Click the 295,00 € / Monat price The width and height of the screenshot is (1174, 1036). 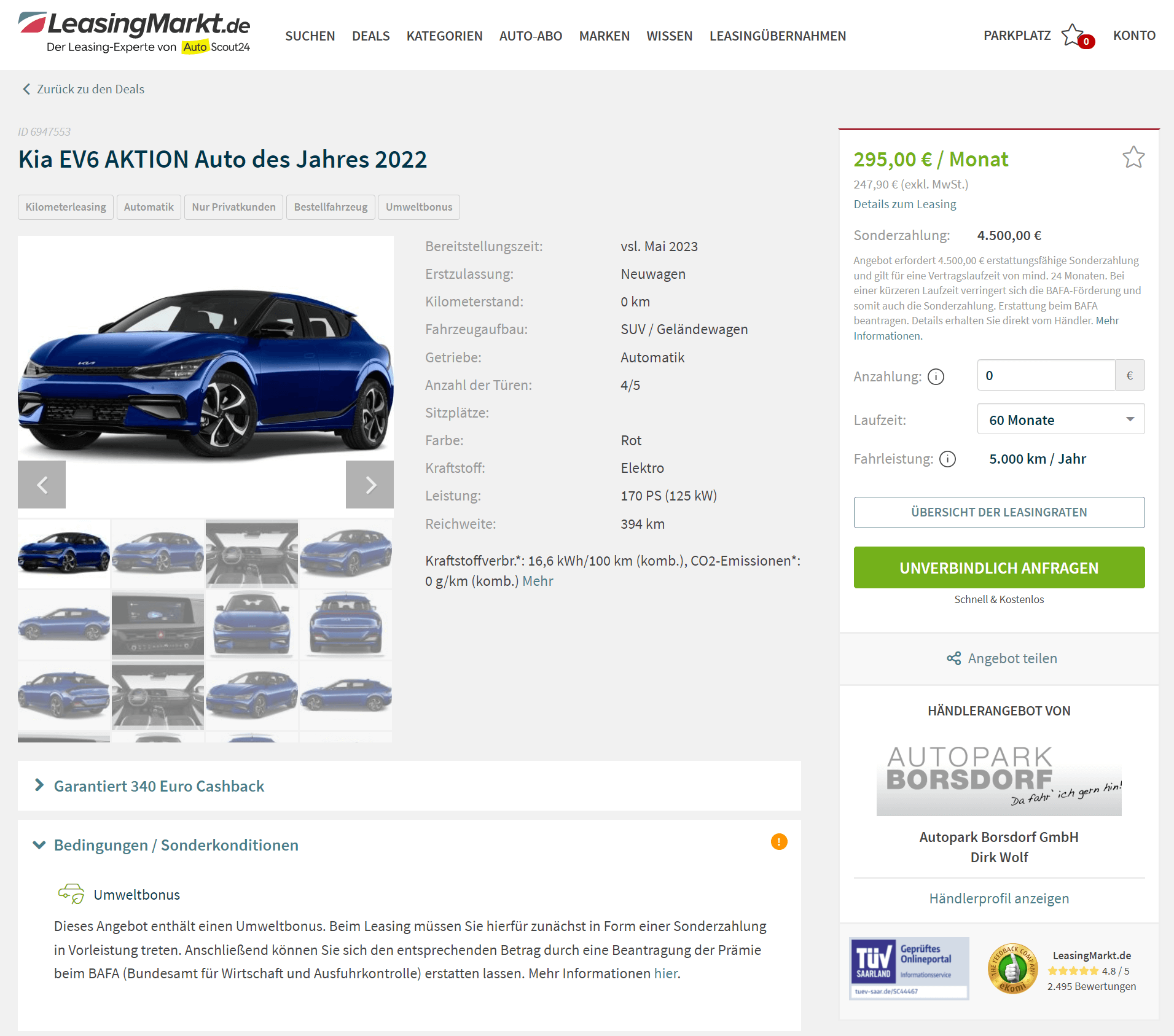931,159
